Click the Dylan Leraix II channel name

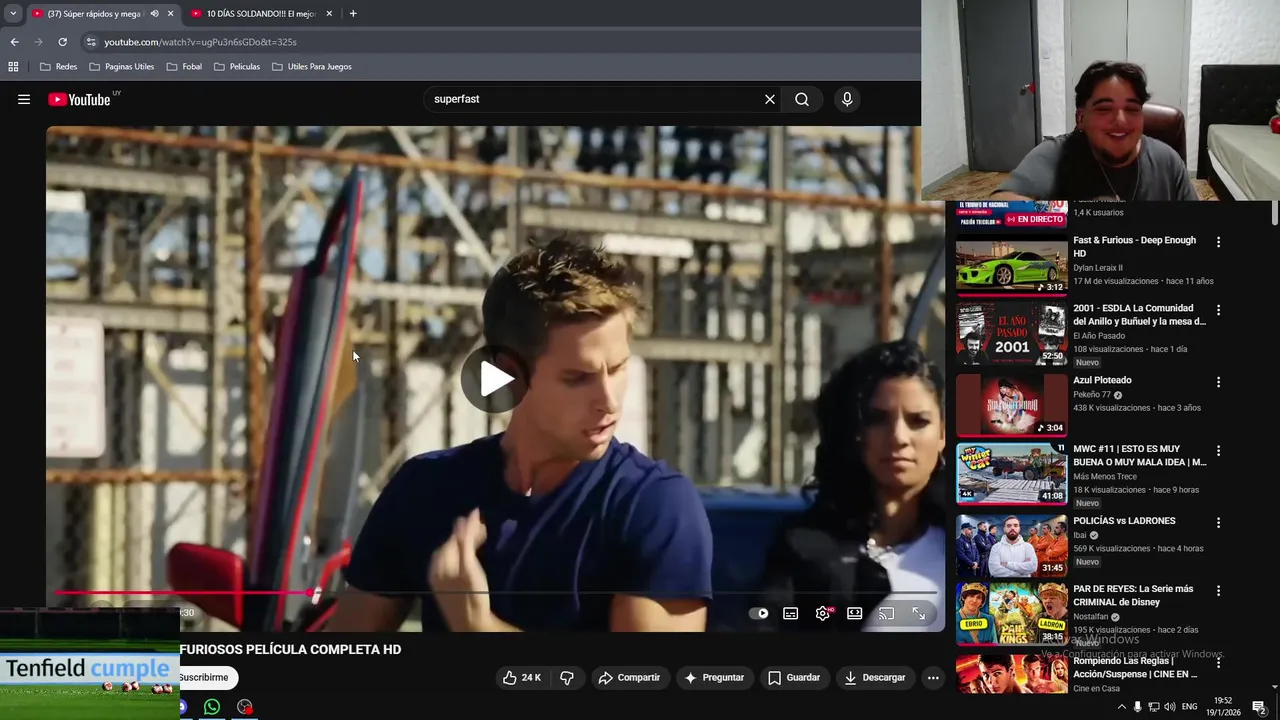coord(1098,268)
